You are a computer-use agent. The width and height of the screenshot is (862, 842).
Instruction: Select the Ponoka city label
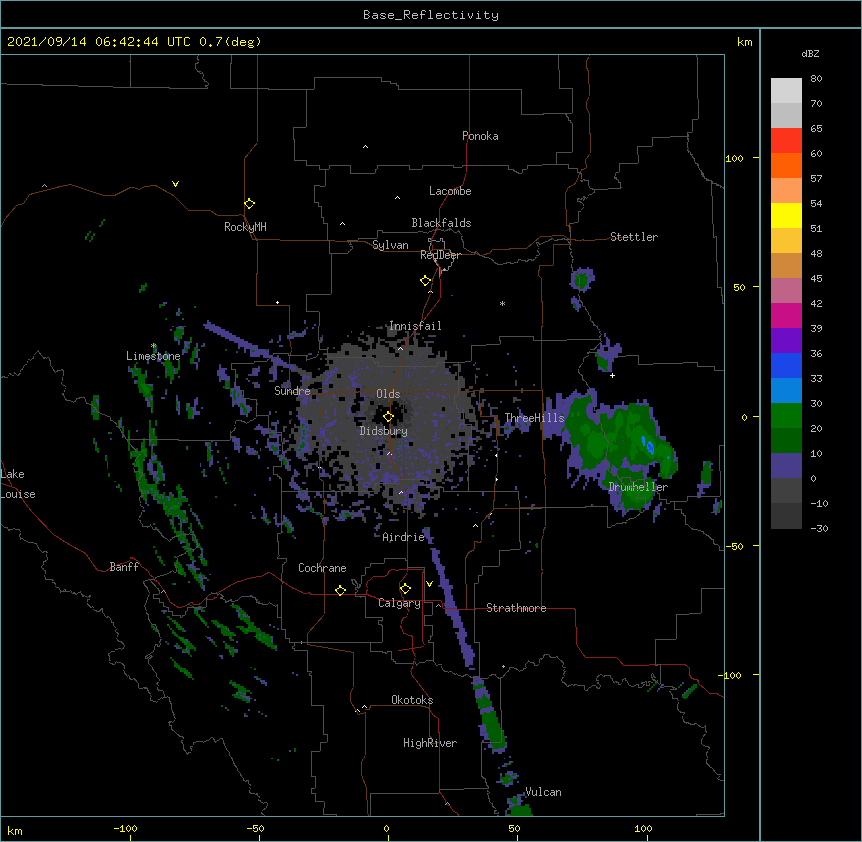(x=480, y=136)
